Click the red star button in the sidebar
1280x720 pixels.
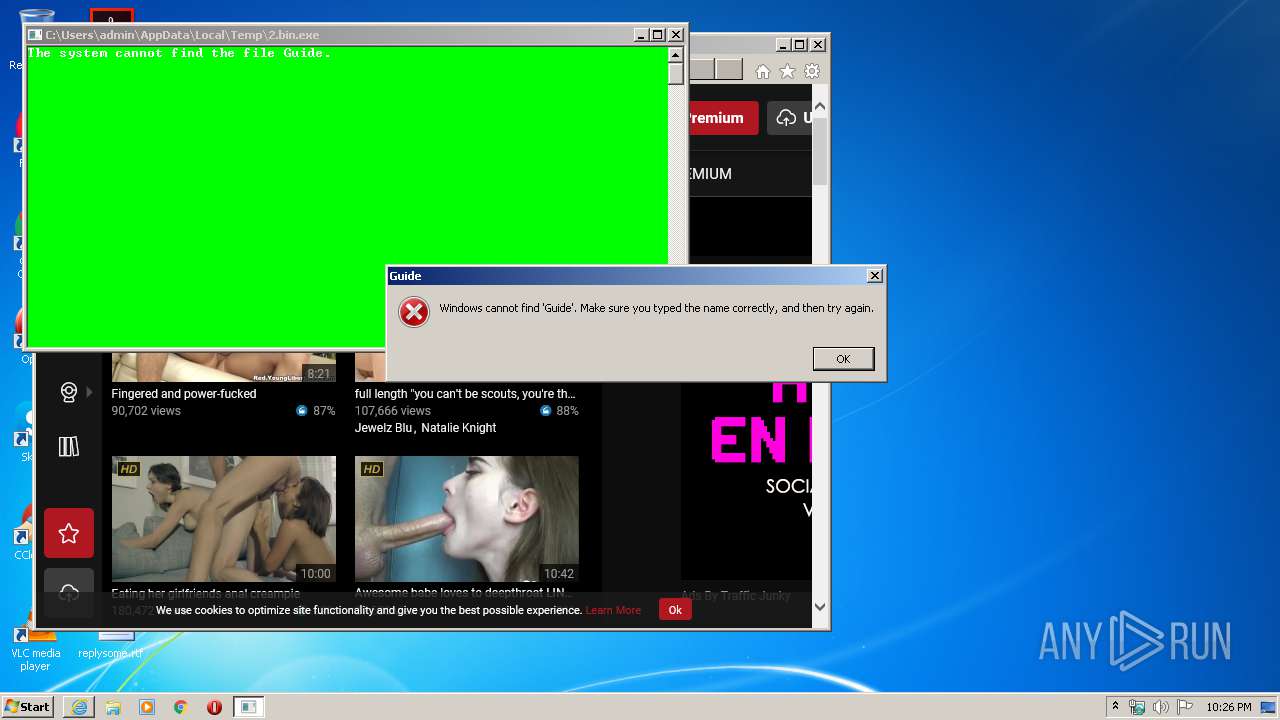click(x=69, y=533)
